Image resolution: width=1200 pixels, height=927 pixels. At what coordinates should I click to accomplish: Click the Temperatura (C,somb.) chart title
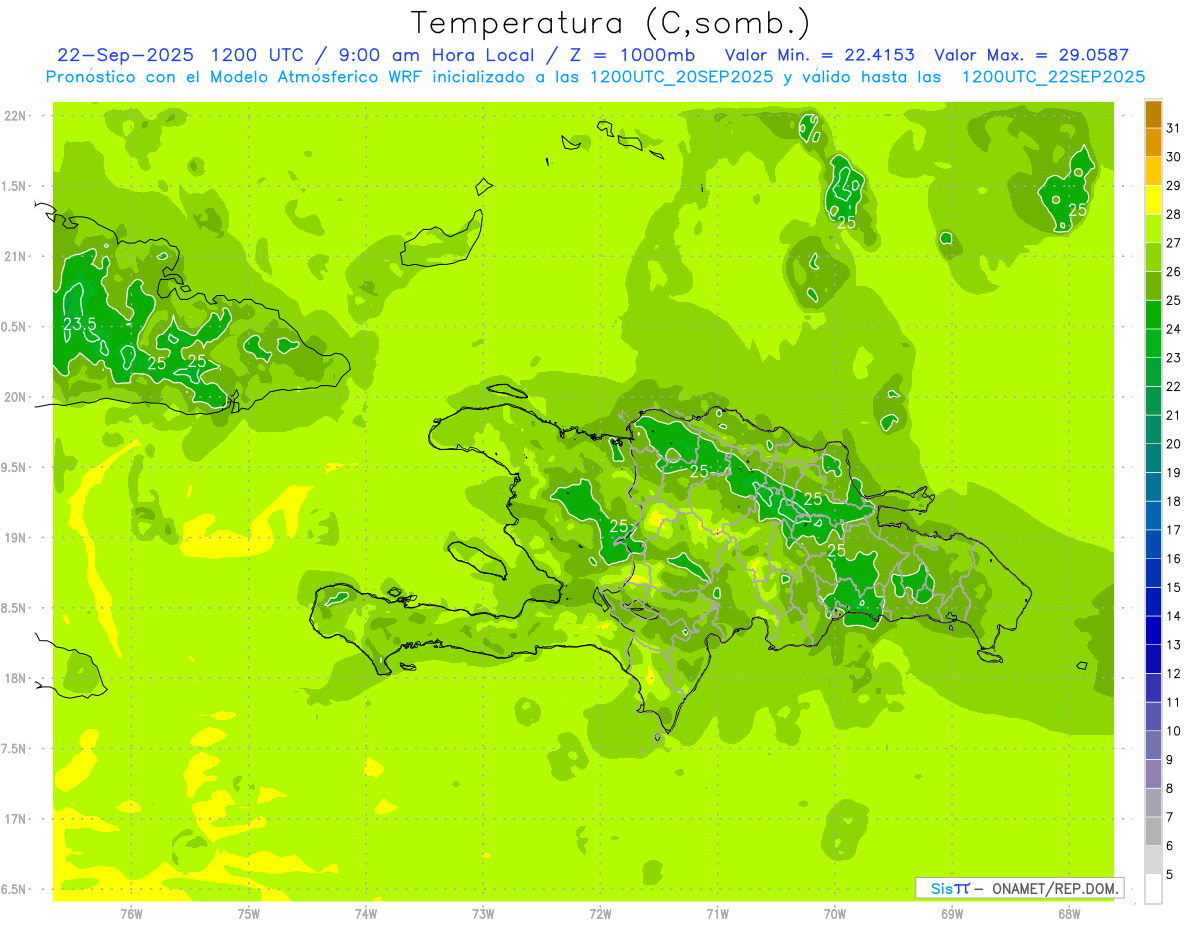[x=610, y=23]
